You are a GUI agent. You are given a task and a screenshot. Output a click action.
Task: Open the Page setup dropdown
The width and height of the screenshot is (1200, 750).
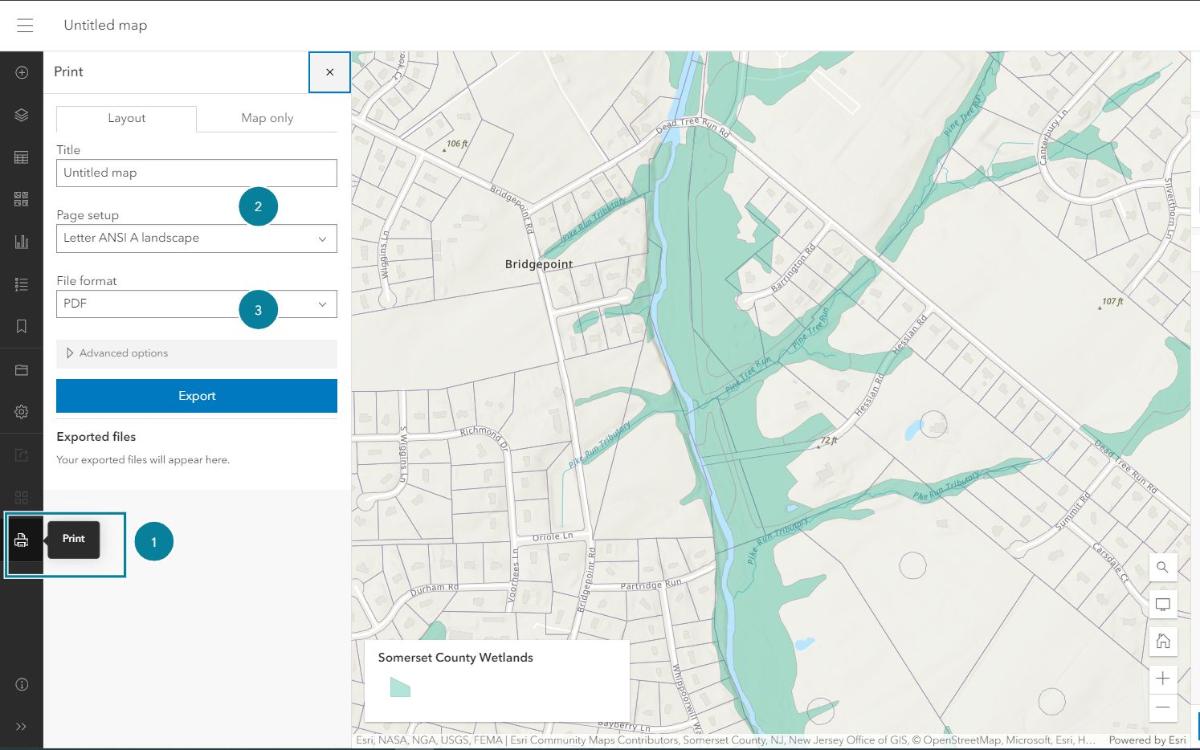pos(196,238)
